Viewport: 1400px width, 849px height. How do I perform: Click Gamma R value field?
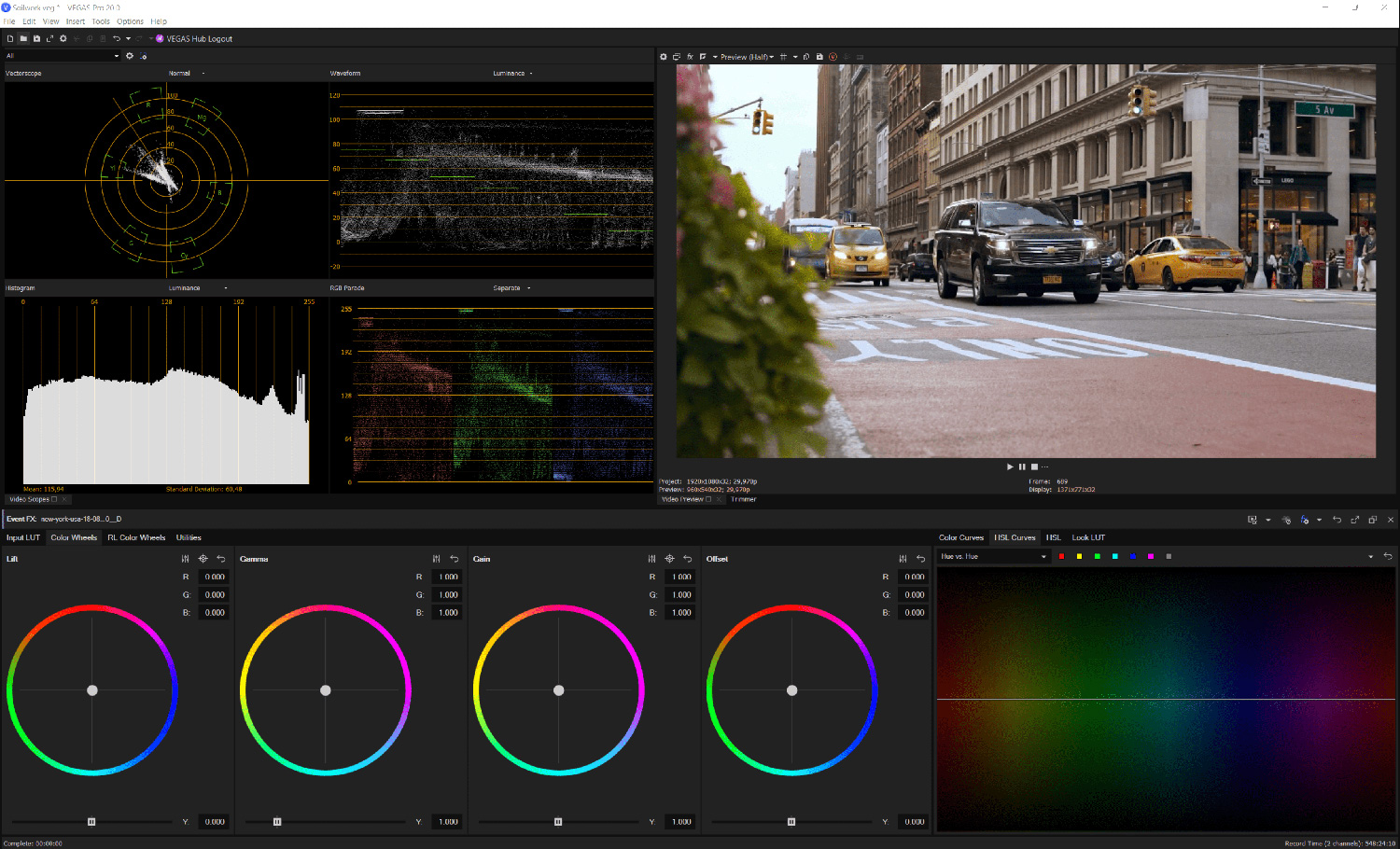coord(448,577)
